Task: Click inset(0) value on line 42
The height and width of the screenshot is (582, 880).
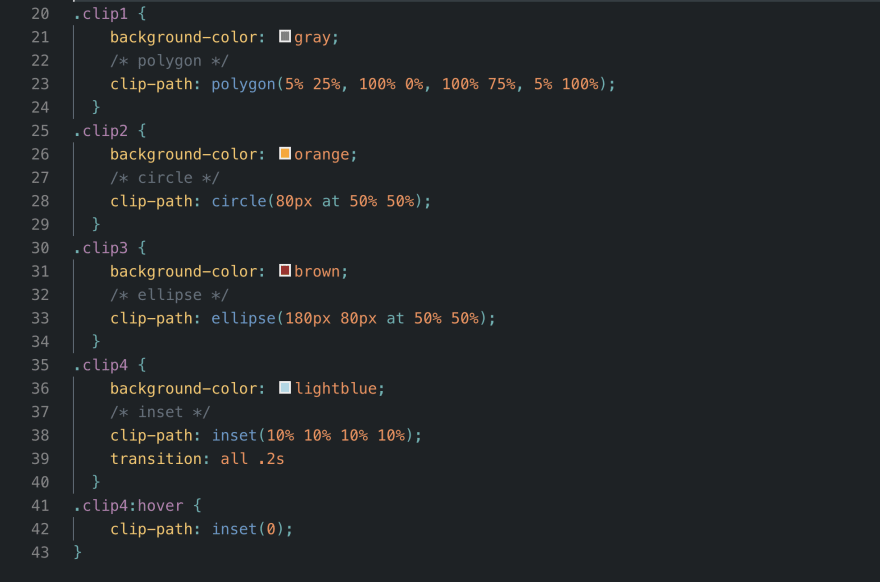Action: pos(248,529)
